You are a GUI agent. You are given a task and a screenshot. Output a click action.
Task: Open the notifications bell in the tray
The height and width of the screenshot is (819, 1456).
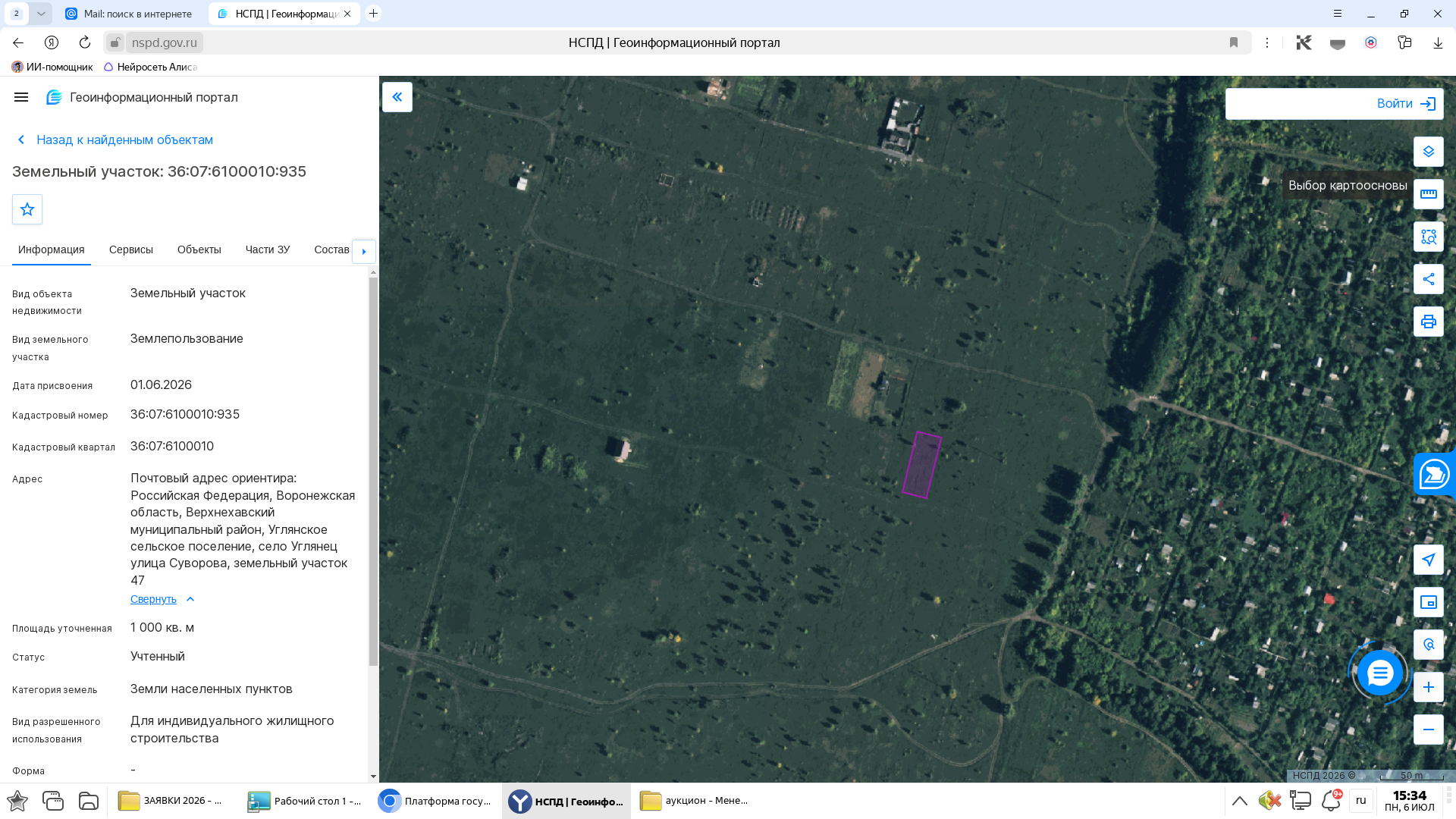coord(1331,801)
